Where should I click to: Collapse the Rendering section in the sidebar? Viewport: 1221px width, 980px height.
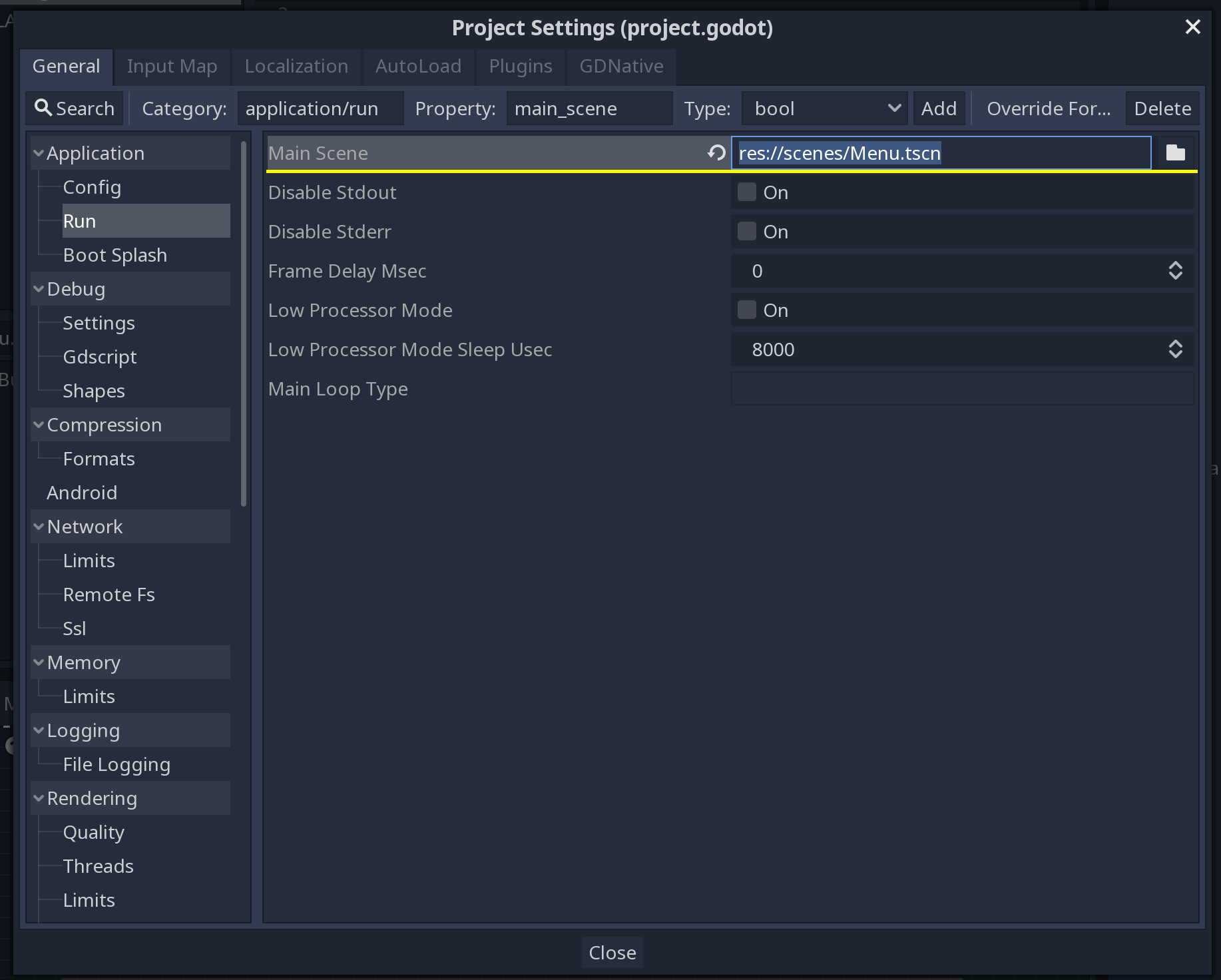39,798
